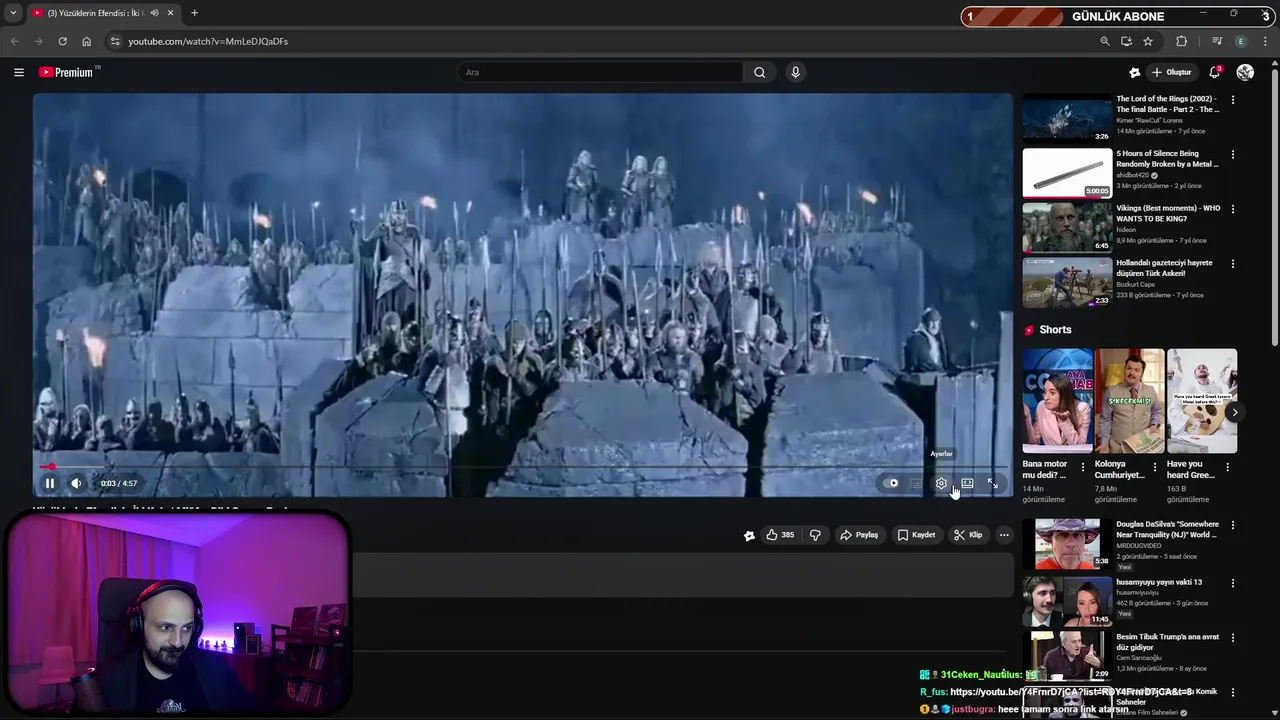Open more actions three-dot menu below video

pyautogui.click(x=1004, y=535)
